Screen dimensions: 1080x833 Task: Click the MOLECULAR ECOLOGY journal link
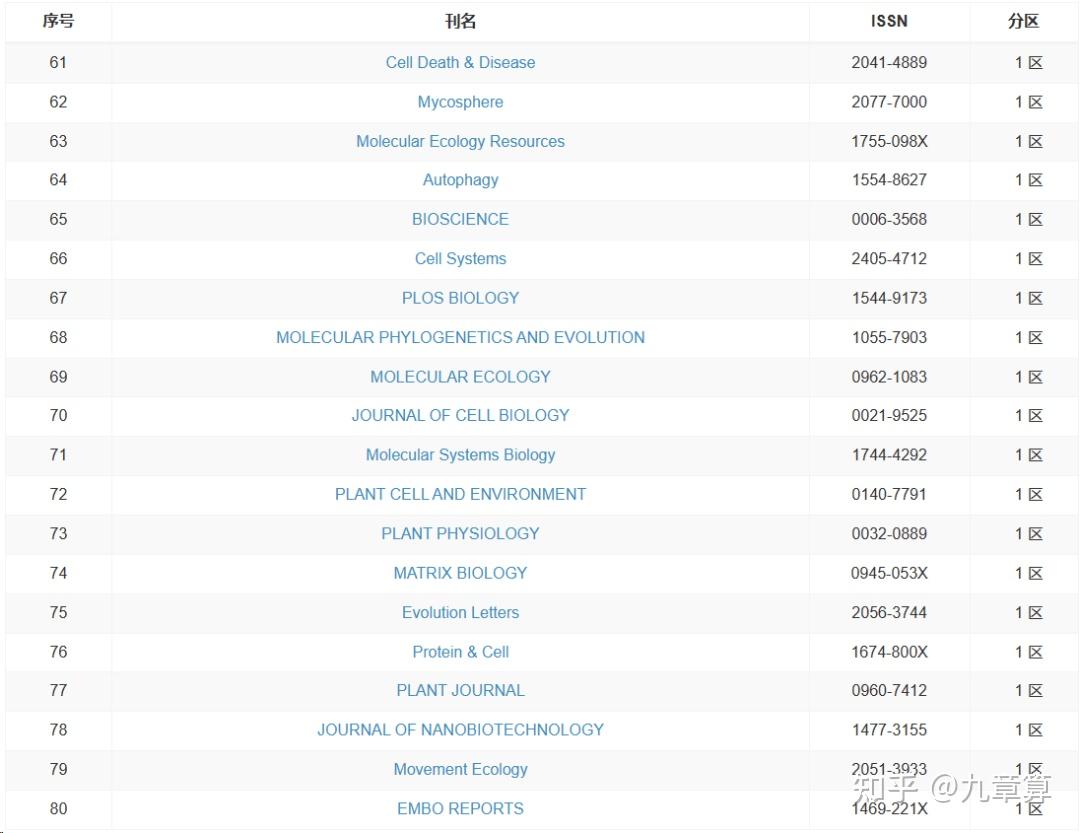pyautogui.click(x=460, y=377)
